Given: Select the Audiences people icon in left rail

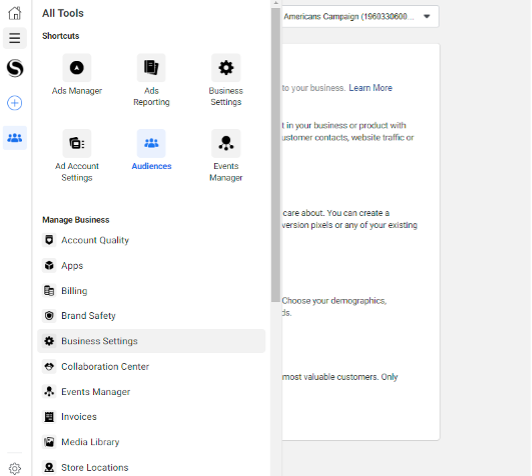Looking at the screenshot, I should pyautogui.click(x=15, y=138).
